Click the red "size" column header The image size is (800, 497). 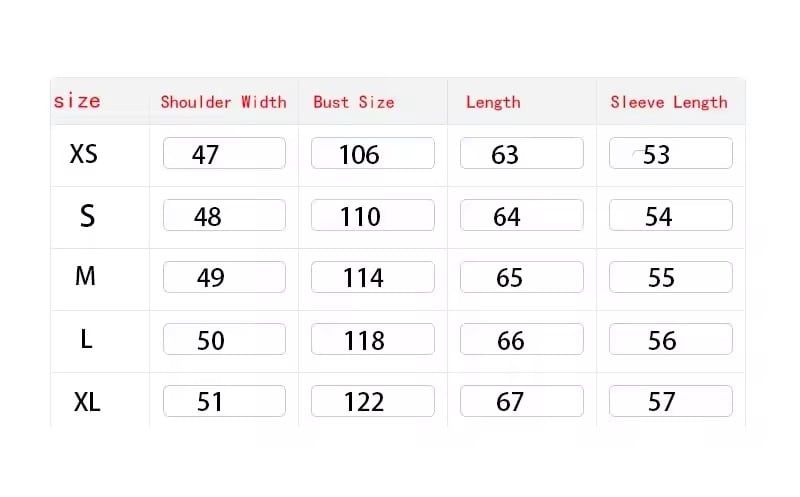pyautogui.click(x=77, y=101)
